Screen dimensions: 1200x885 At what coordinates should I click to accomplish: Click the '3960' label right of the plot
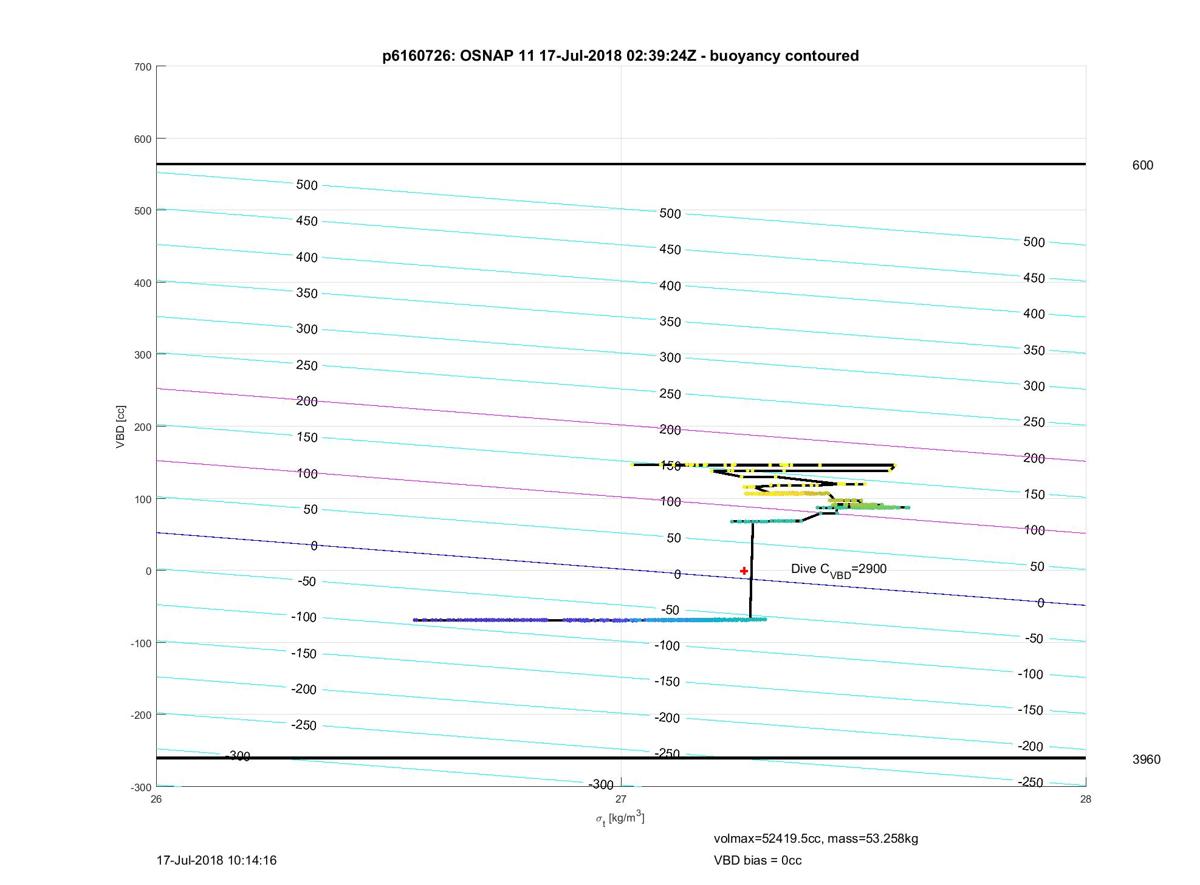coord(1146,759)
